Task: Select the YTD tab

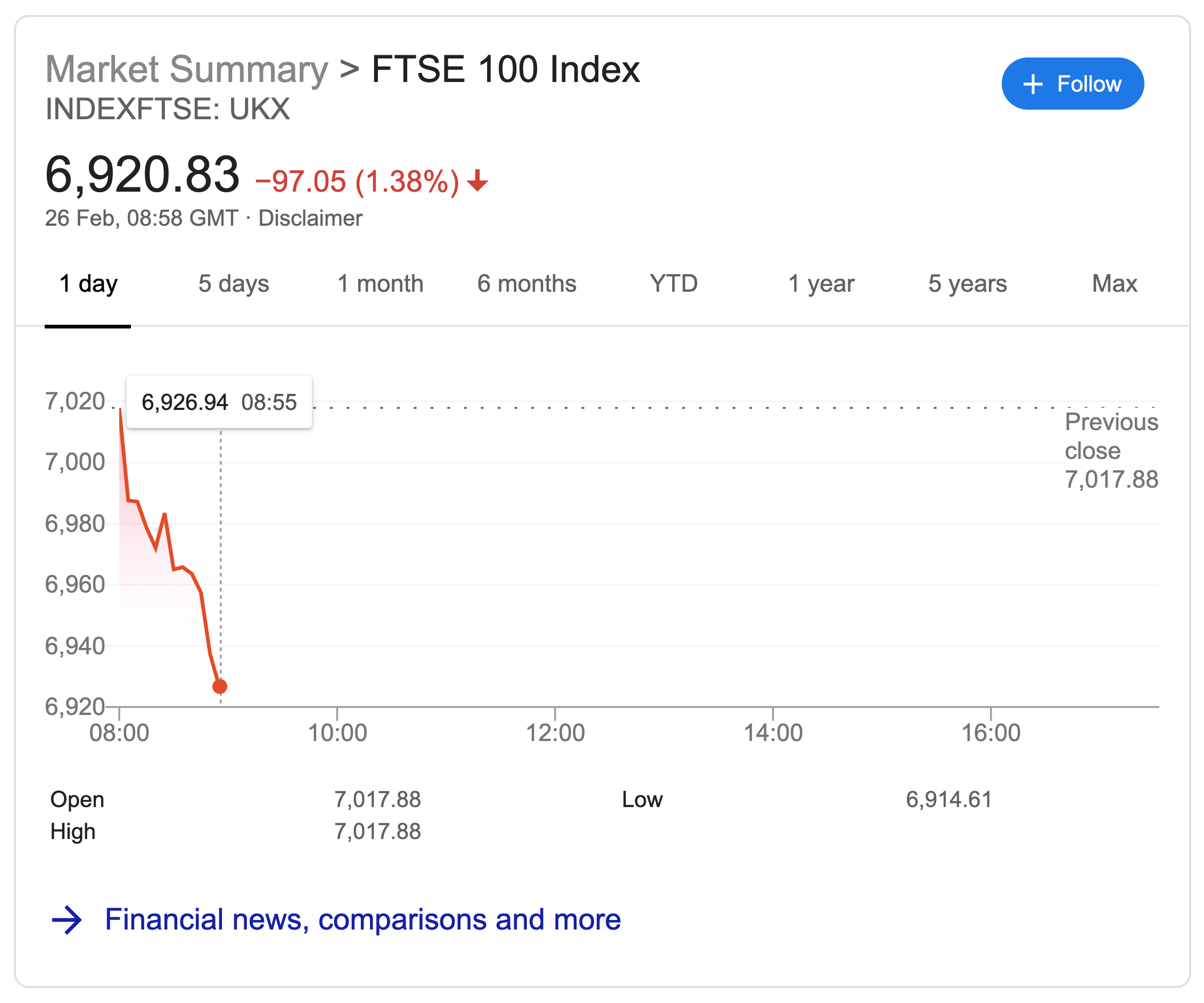Action: 673,284
